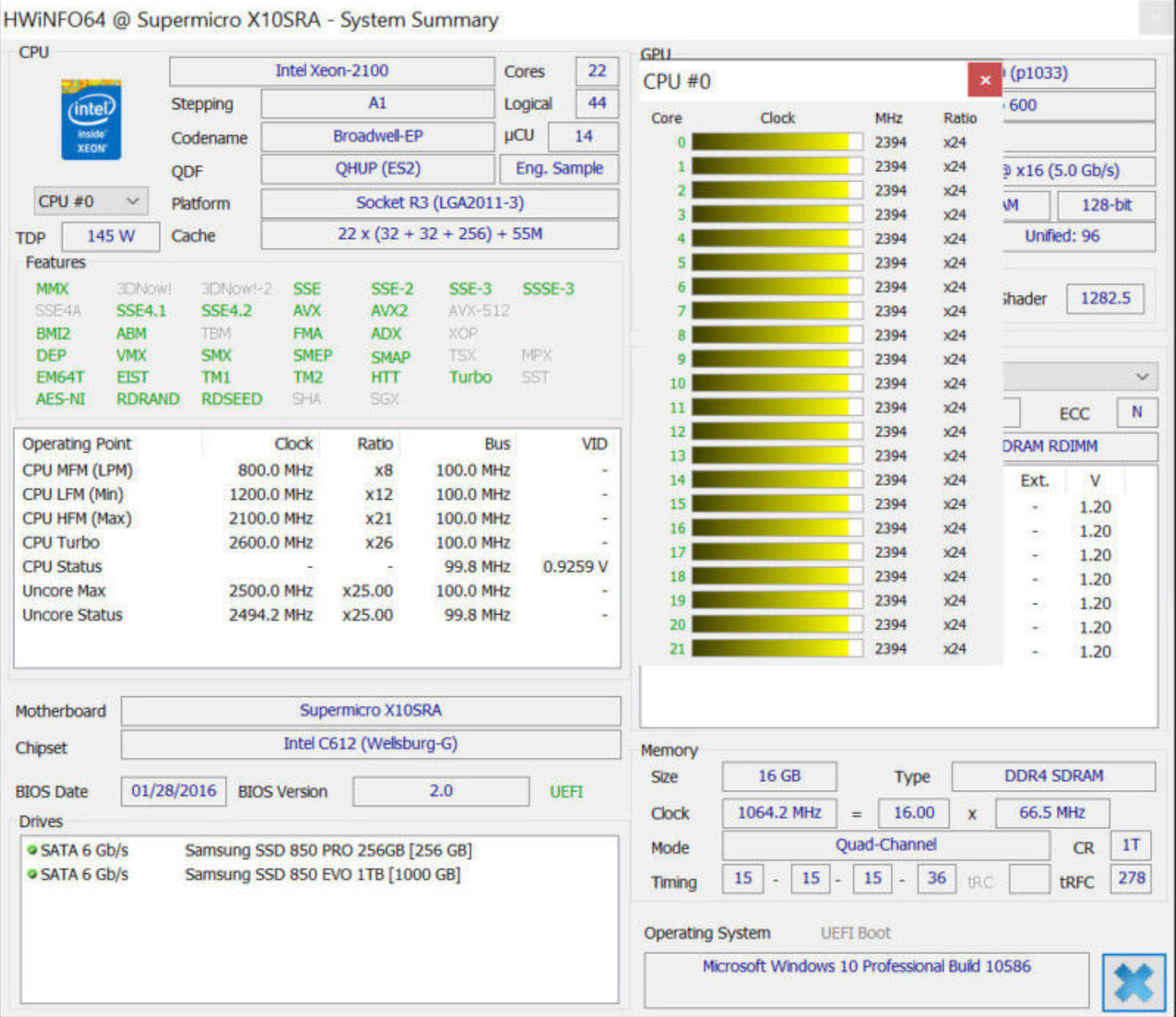Screen dimensions: 1176x1017
Task: Click the Eng. Sample button
Action: click(559, 168)
